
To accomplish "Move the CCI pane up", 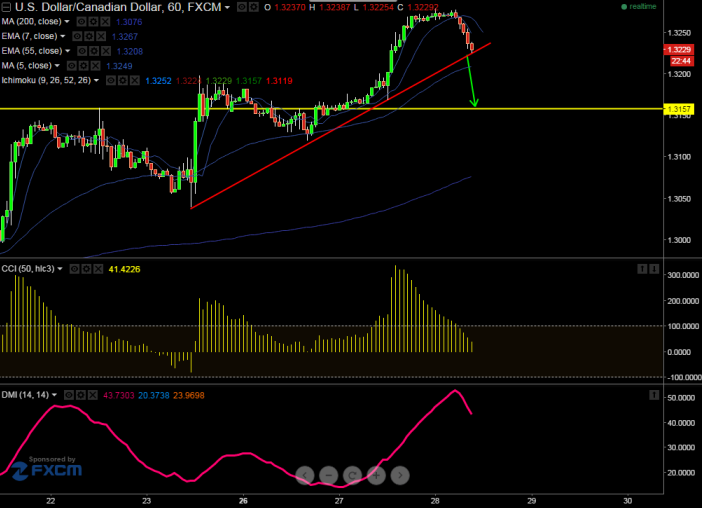I will pos(642,269).
